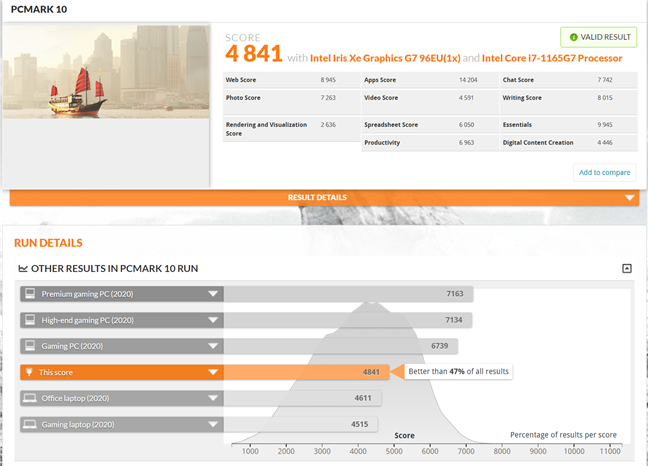Image resolution: width=648 pixels, height=466 pixels.
Task: Click the Spreadsheet Score value 6 050
Action: (x=467, y=125)
